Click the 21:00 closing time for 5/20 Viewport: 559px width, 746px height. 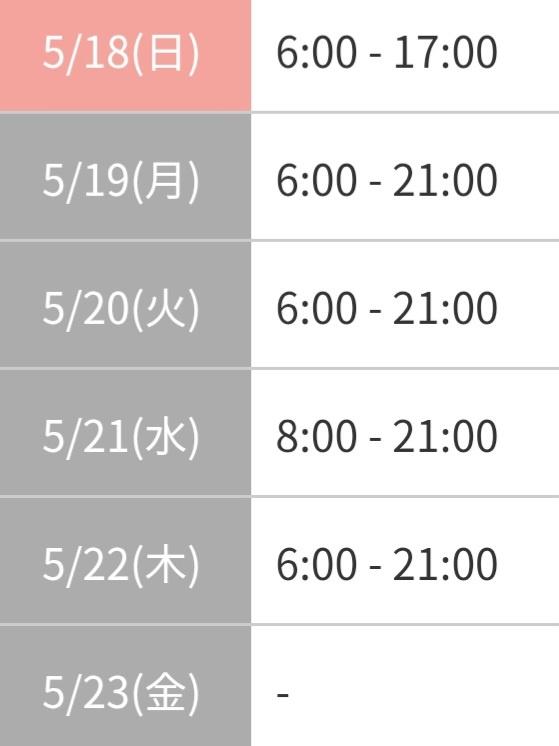click(445, 308)
